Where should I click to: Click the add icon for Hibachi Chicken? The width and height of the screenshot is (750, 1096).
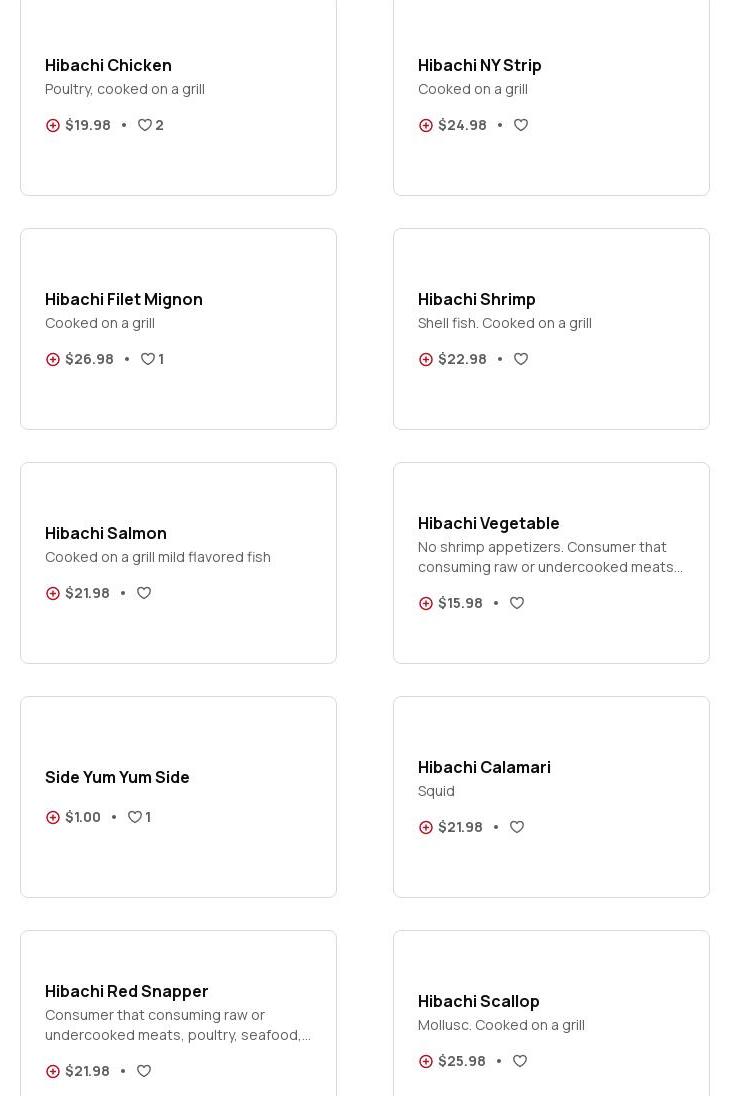[53, 125]
